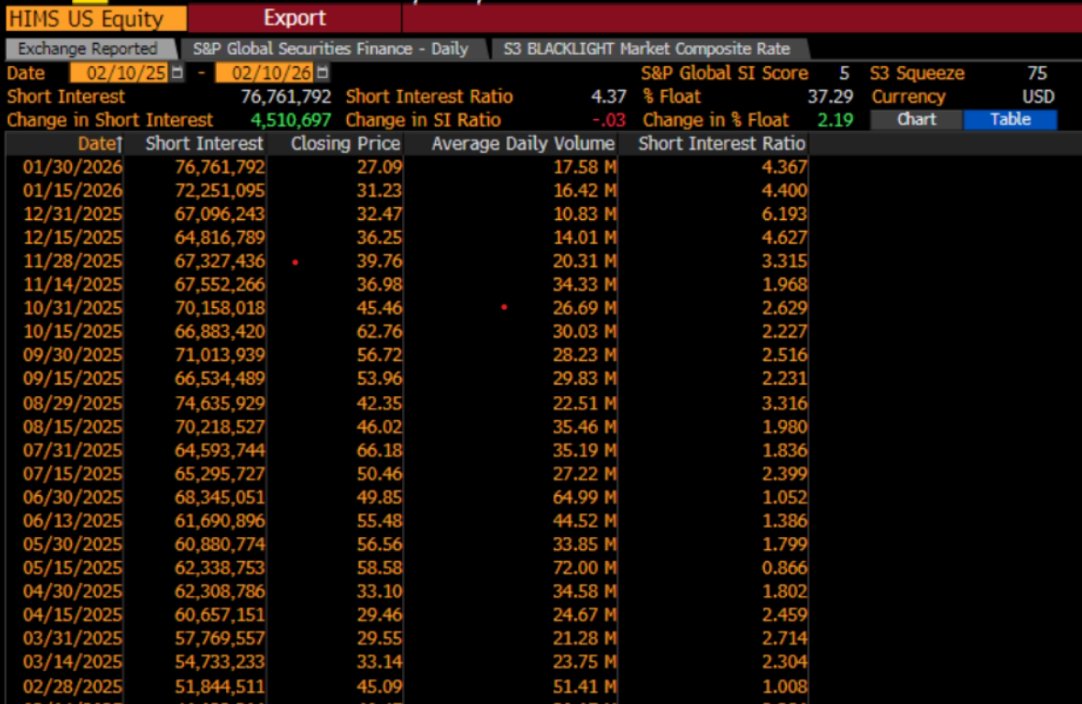1082x704 pixels.
Task: Select the 01/30/2026 data row
Action: pos(300,167)
